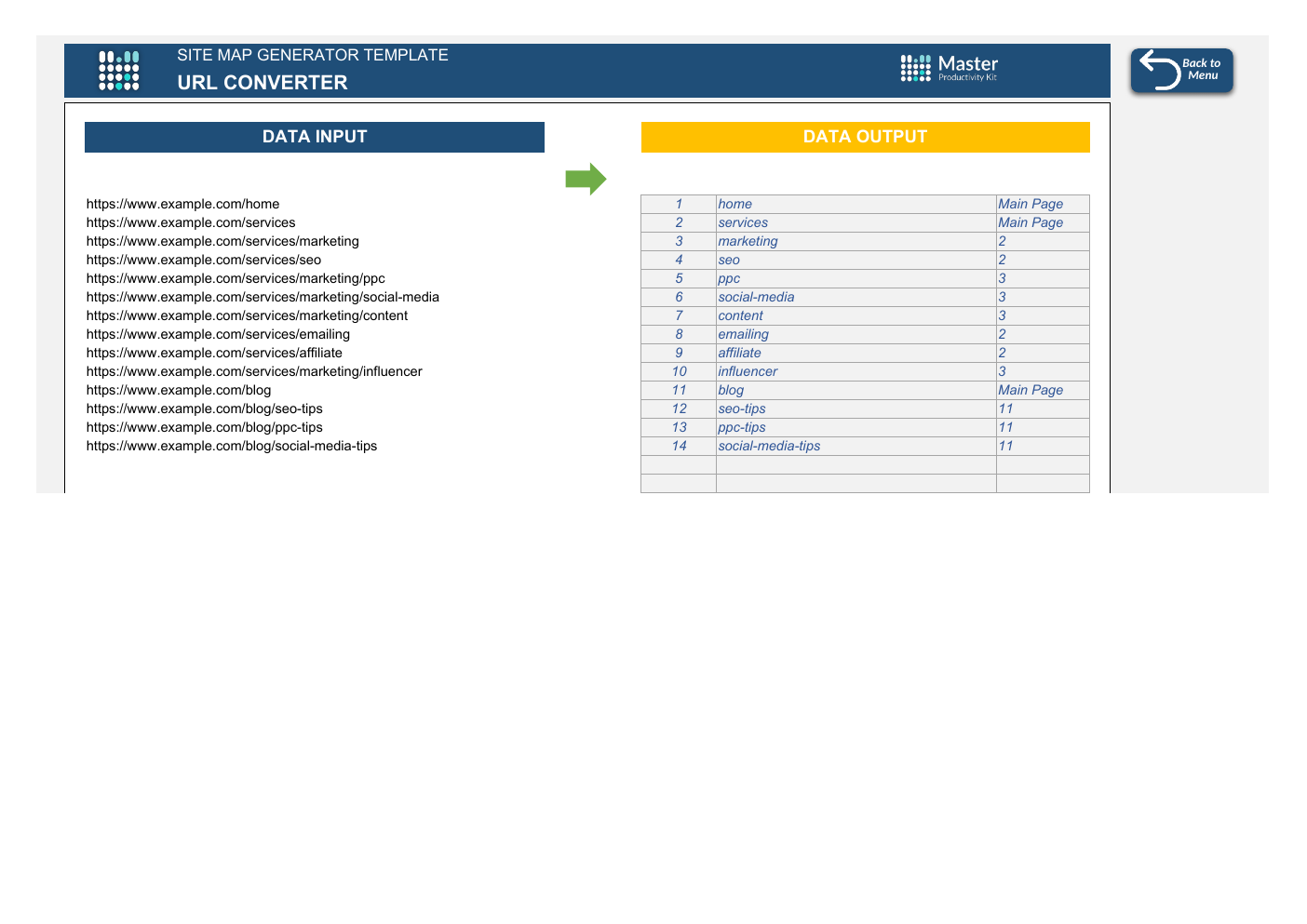This screenshot has width=1307, height=924.
Task: Click output cell 'services'
Action: (856, 222)
